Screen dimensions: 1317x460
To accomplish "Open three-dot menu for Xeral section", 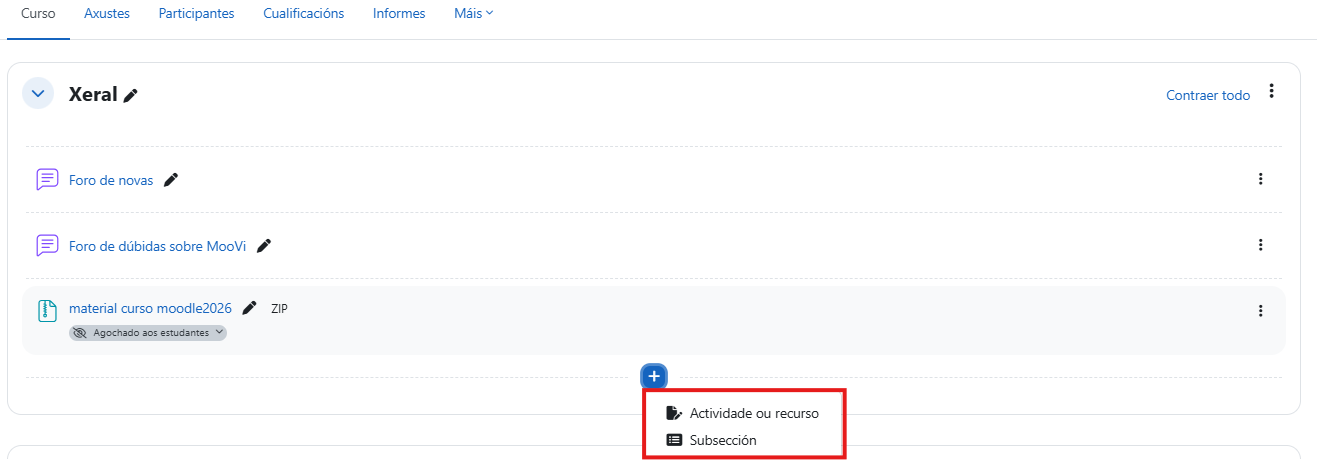I will click(1271, 91).
